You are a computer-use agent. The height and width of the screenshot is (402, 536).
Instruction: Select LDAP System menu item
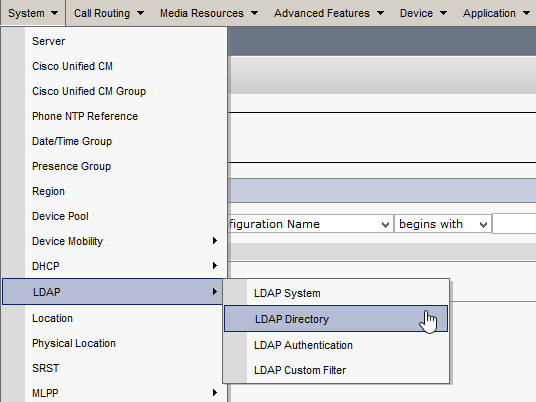[336, 293]
